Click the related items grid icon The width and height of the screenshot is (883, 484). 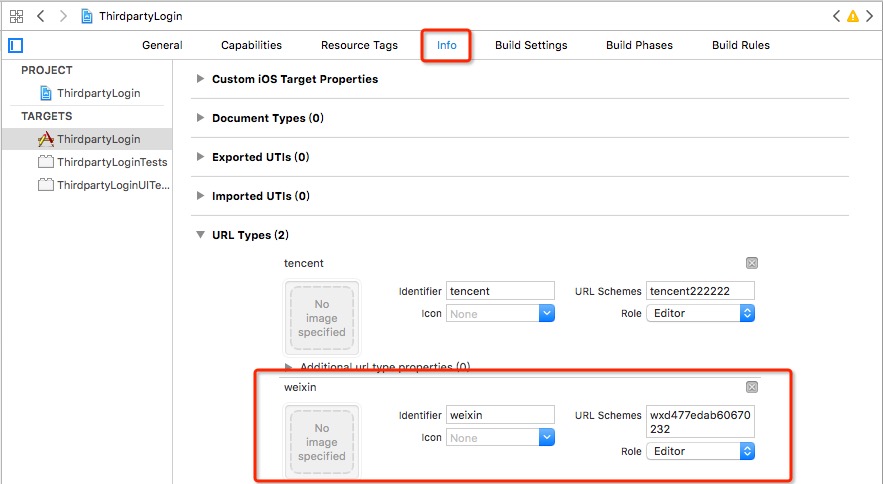click(x=16, y=17)
